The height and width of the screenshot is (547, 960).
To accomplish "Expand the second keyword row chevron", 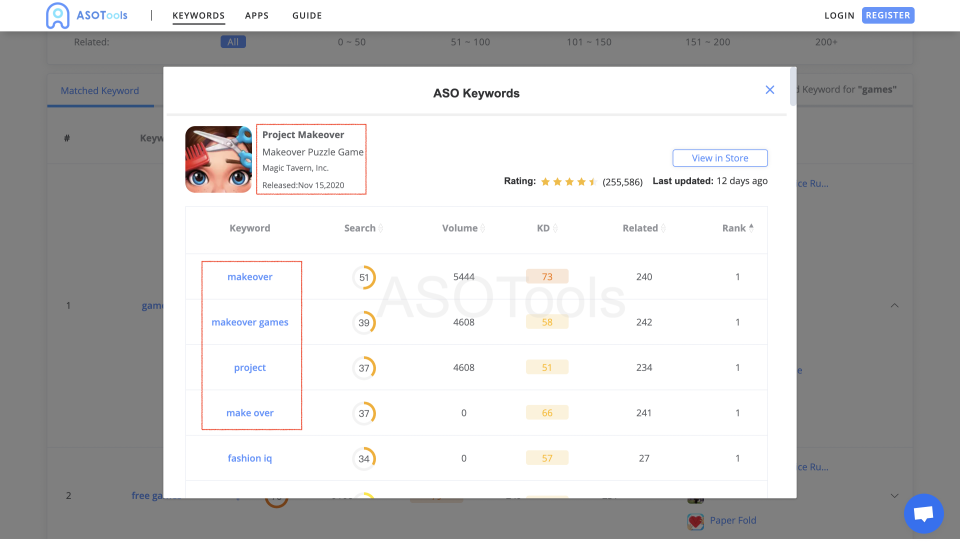I will point(894,496).
